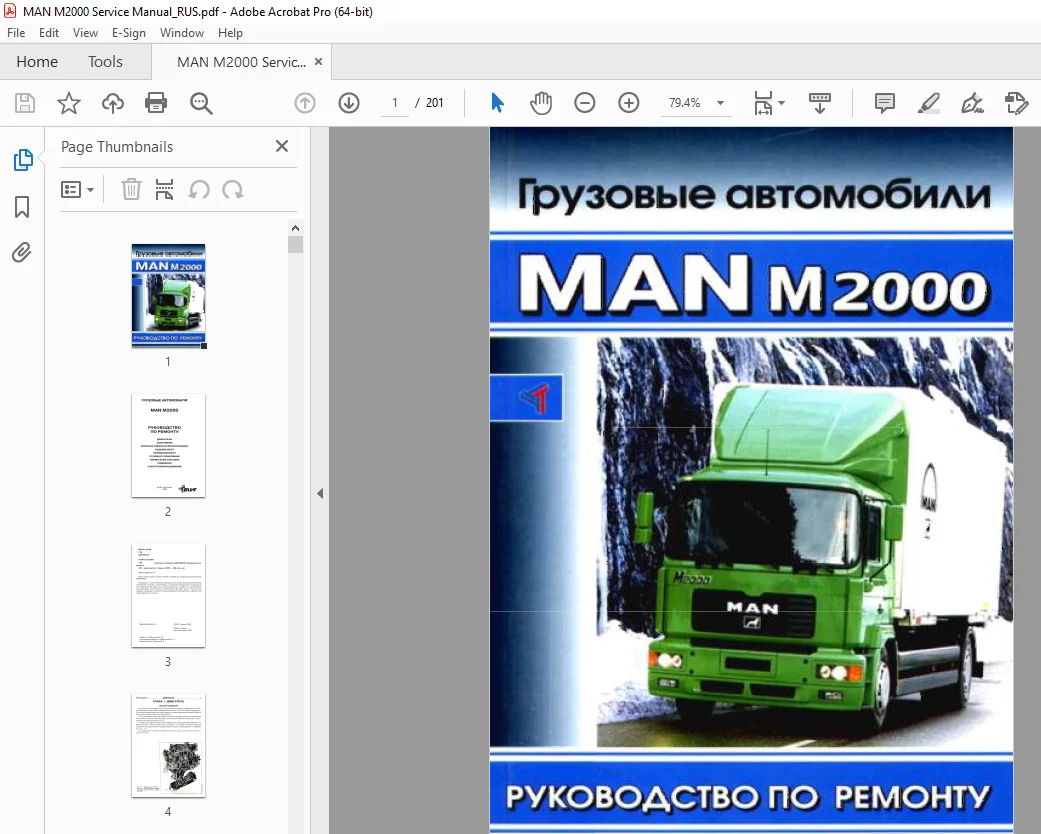Click the print pages thumbnail icon
Image resolution: width=1041 pixels, height=834 pixels.
(164, 190)
